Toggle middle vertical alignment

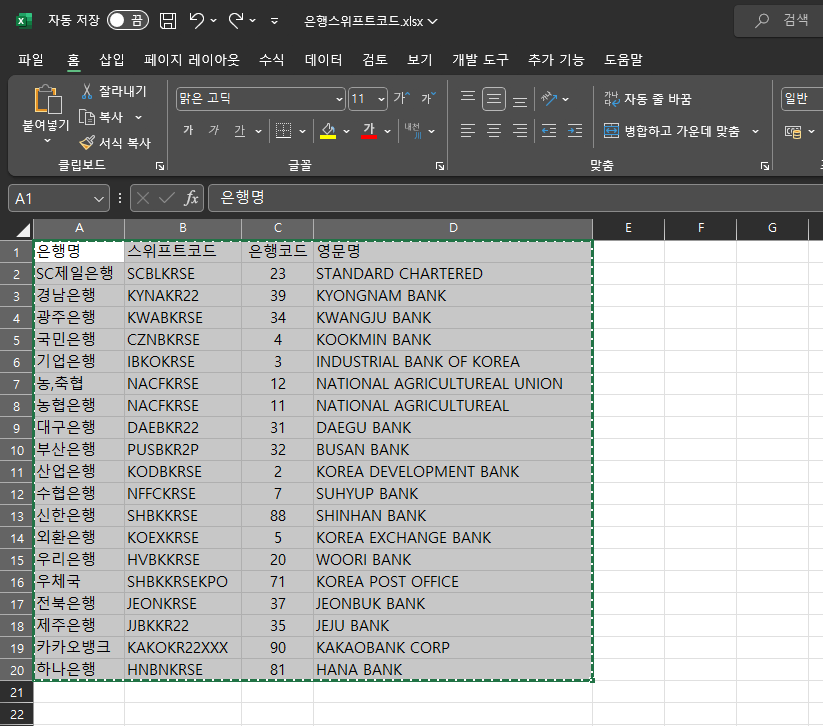coord(494,99)
